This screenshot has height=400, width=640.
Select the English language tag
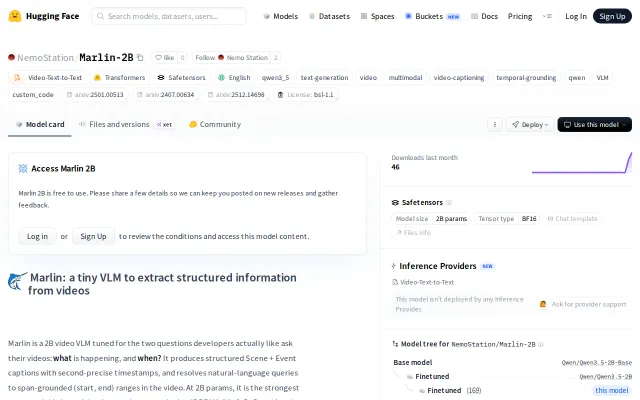click(x=234, y=78)
